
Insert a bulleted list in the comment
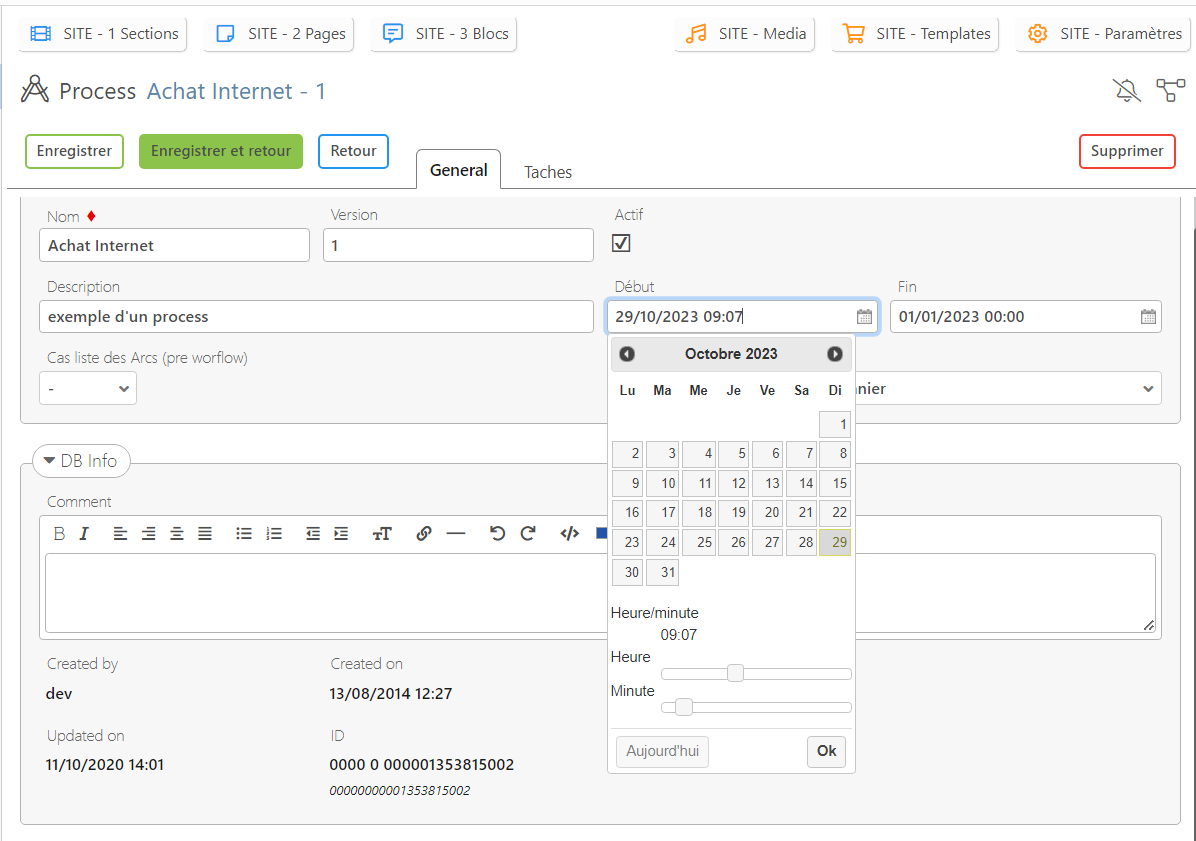click(243, 534)
